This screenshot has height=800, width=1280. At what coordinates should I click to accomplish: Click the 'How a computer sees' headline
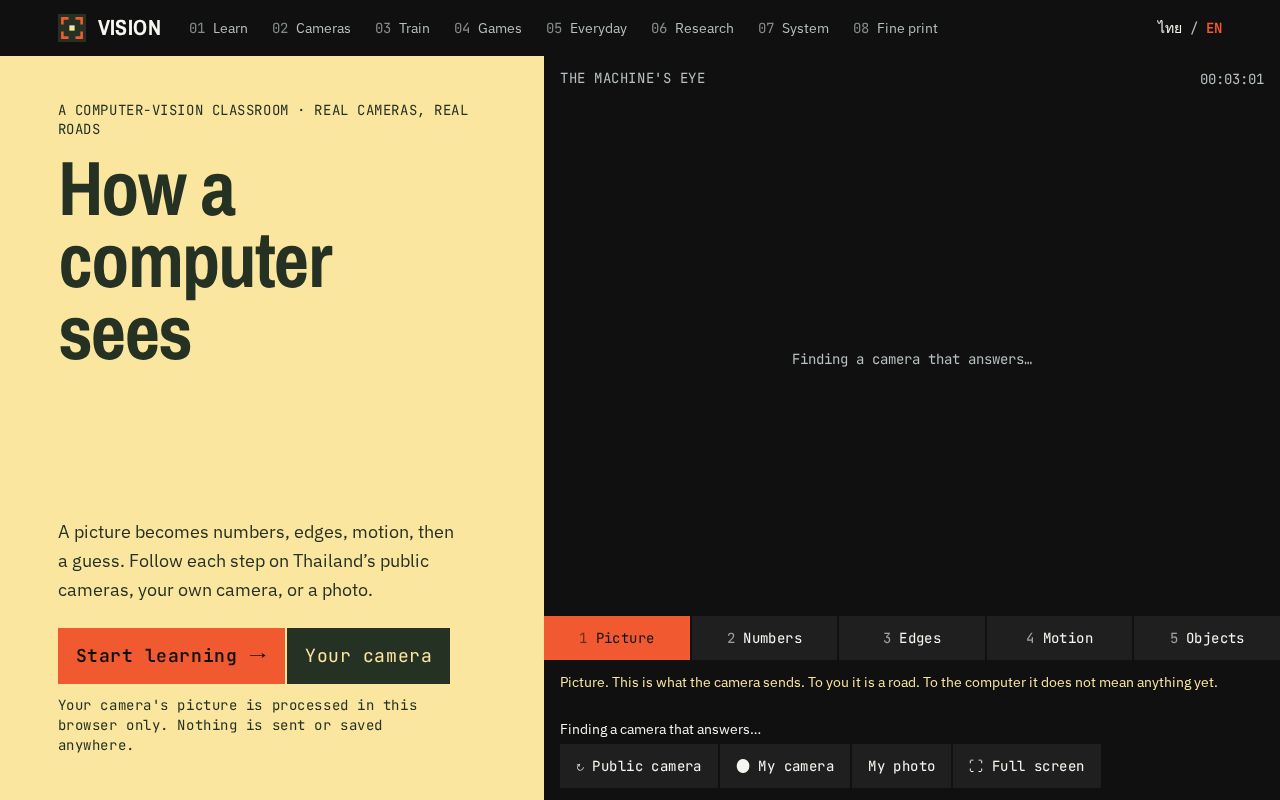coord(195,261)
